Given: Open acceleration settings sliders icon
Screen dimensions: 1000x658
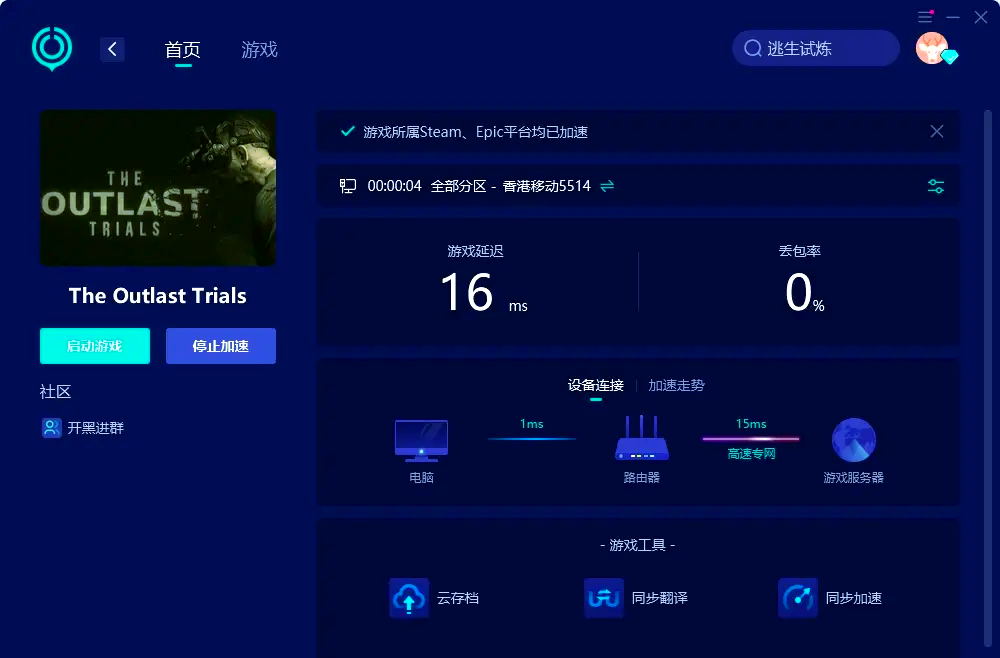Looking at the screenshot, I should (936, 186).
